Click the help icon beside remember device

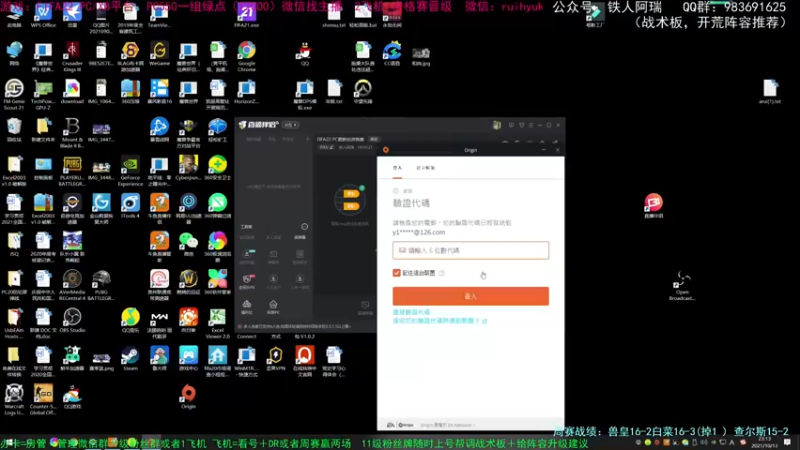[442, 273]
